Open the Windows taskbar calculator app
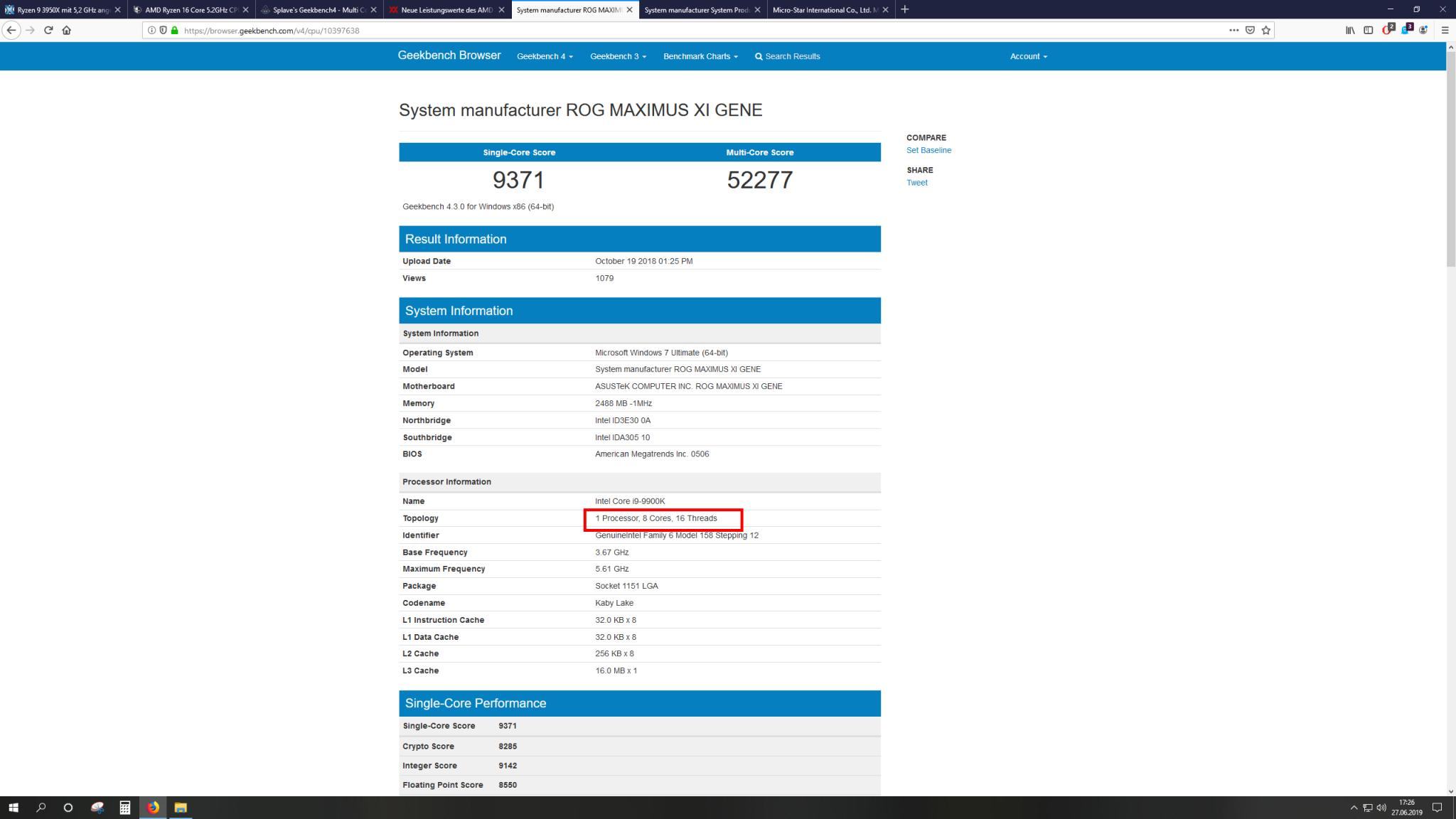 (x=124, y=808)
